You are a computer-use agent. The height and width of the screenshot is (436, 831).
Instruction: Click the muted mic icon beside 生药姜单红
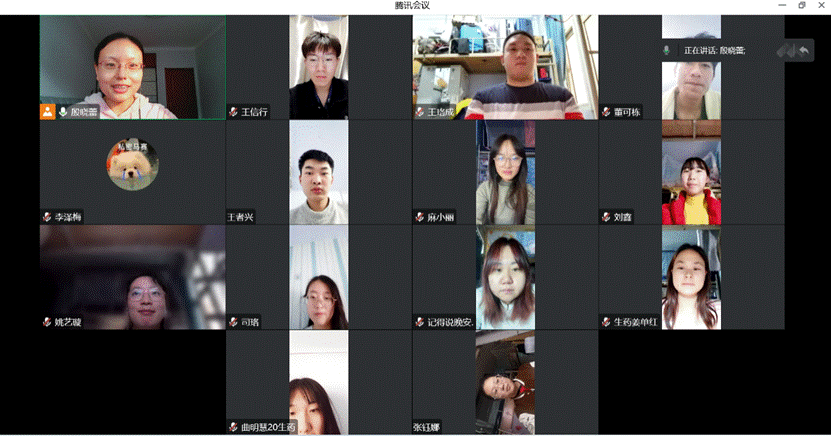(x=606, y=322)
